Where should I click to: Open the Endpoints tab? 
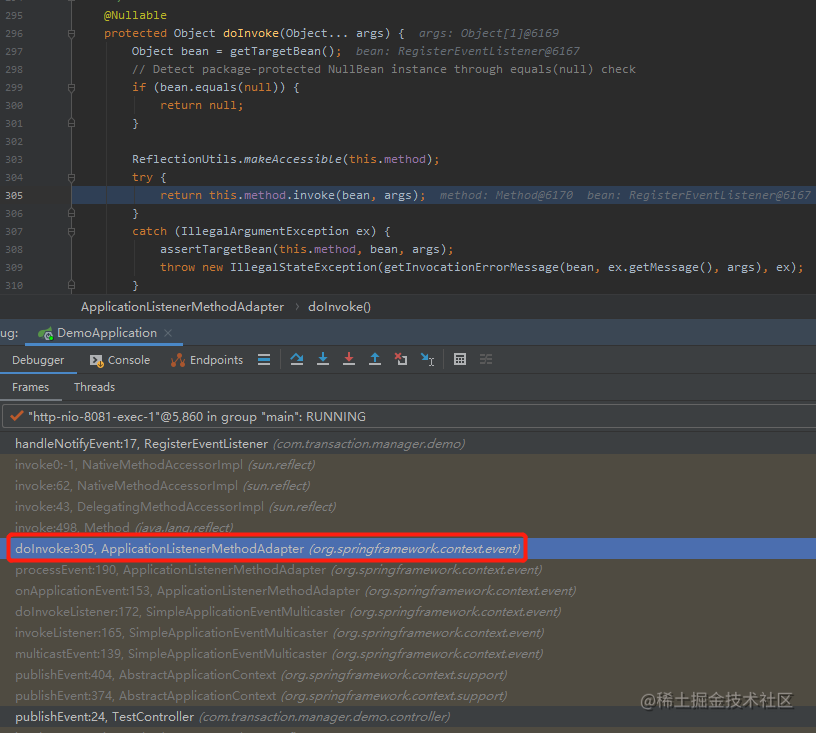[207, 360]
